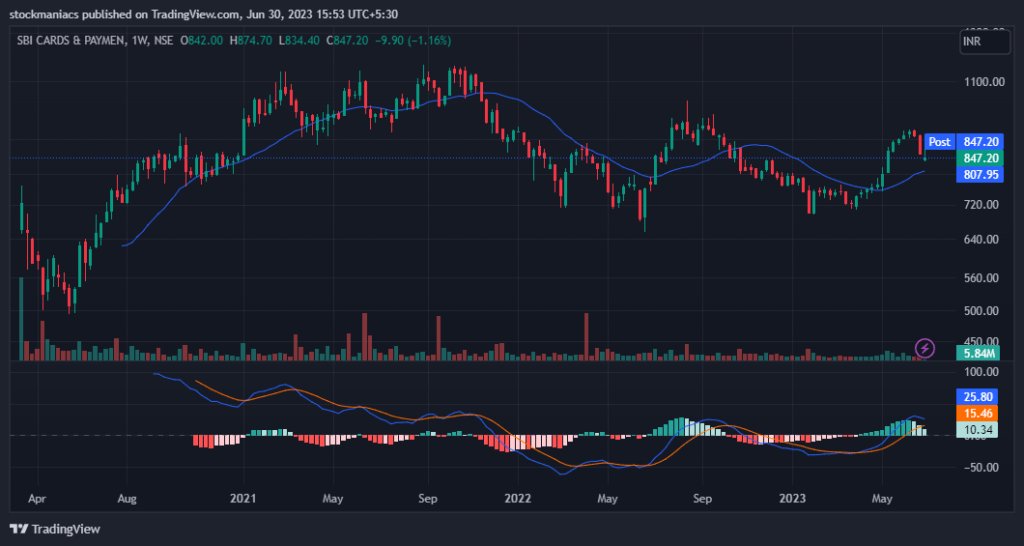Click the 500.00 price axis label
This screenshot has width=1024, height=546.
(x=984, y=311)
